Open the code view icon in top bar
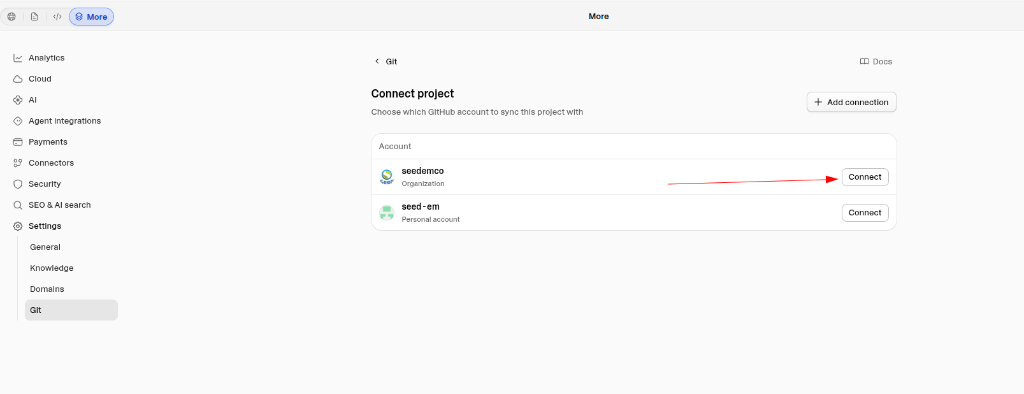The height and width of the screenshot is (394, 1024). click(57, 17)
